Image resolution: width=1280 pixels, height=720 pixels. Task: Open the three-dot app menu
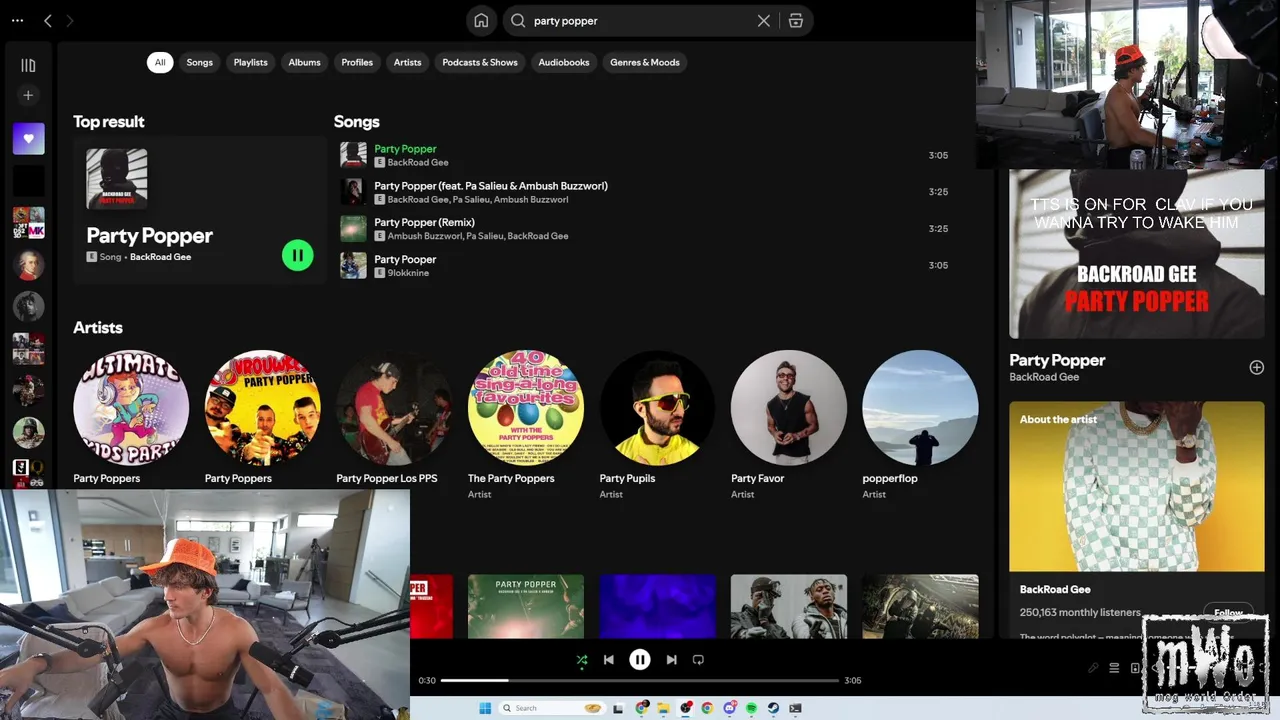[17, 21]
